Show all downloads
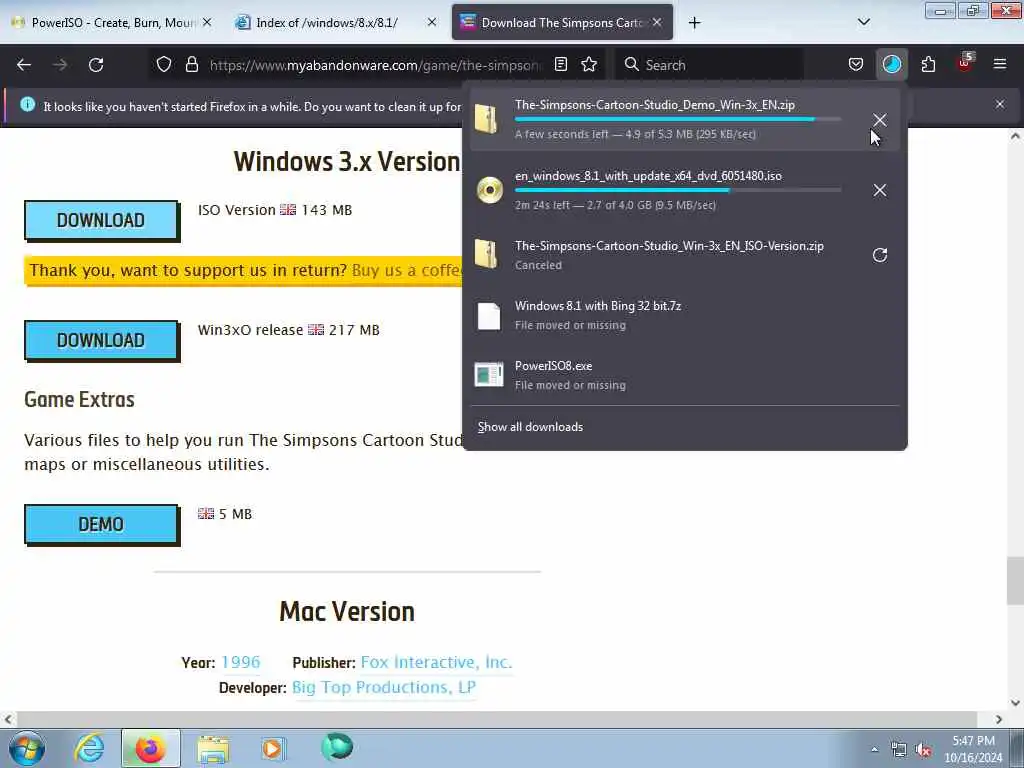This screenshot has width=1024, height=768. [530, 427]
